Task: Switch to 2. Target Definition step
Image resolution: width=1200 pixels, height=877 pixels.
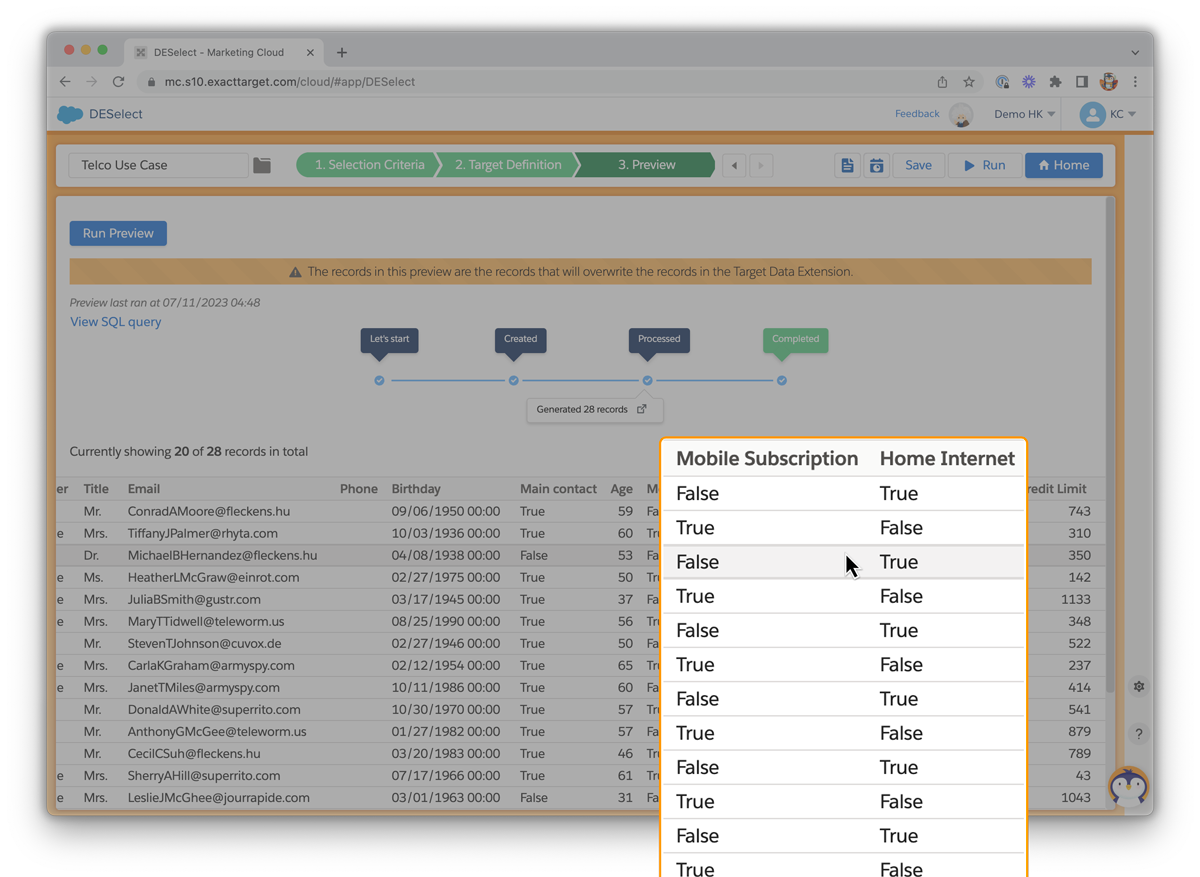Action: (508, 165)
